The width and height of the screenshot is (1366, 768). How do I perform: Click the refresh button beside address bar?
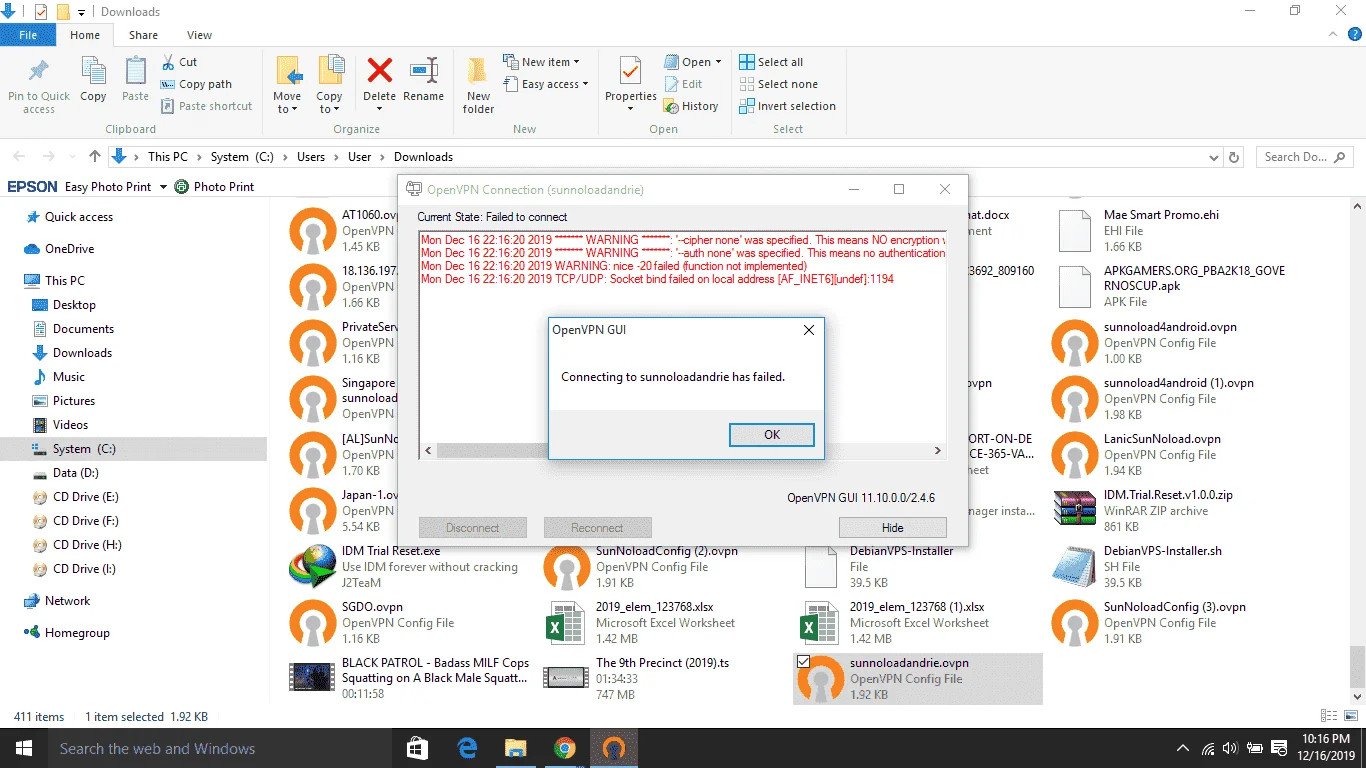(x=1234, y=157)
